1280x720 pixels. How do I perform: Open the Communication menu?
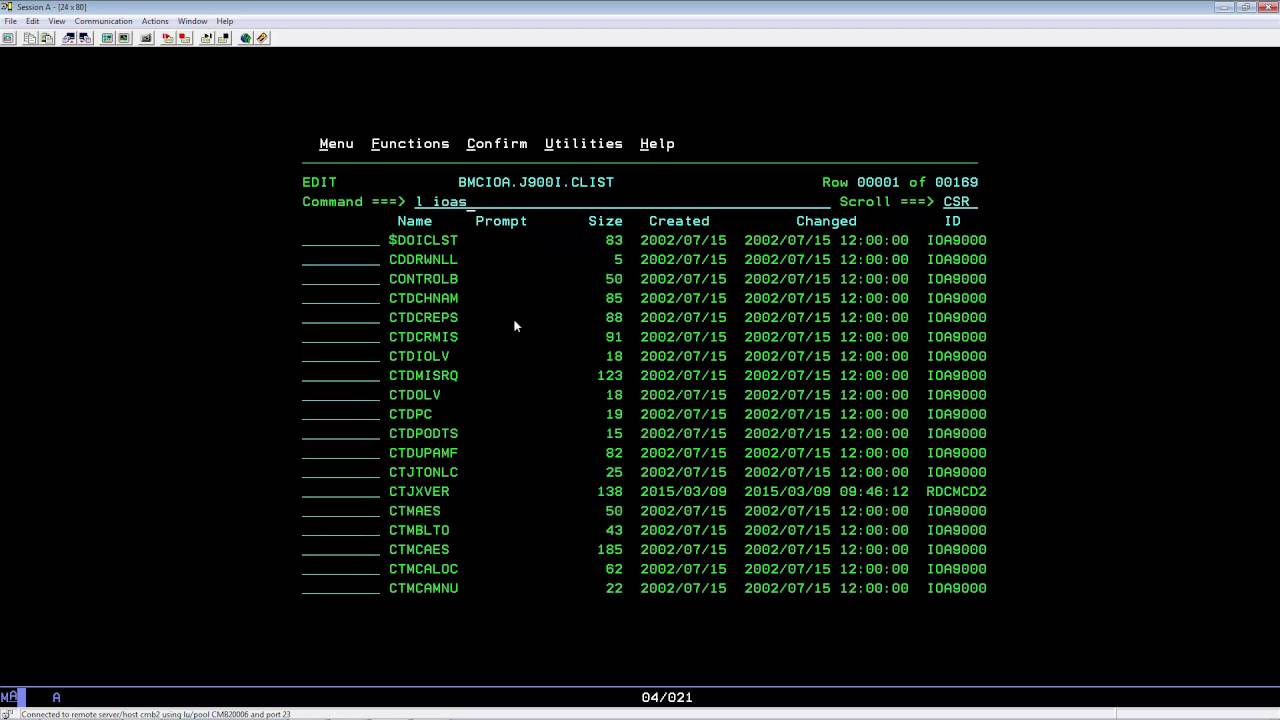103,21
